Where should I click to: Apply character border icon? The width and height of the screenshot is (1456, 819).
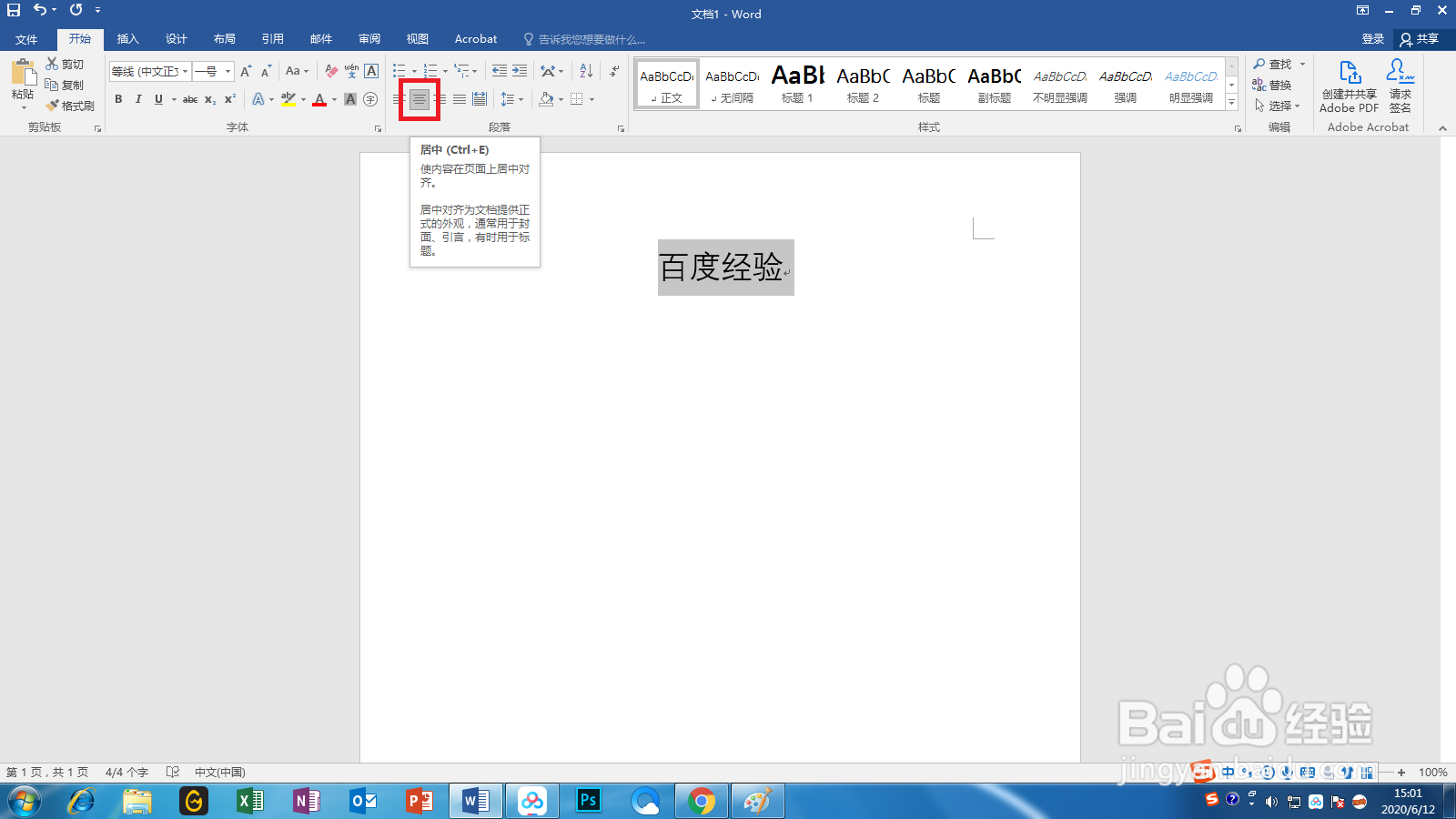[x=371, y=71]
